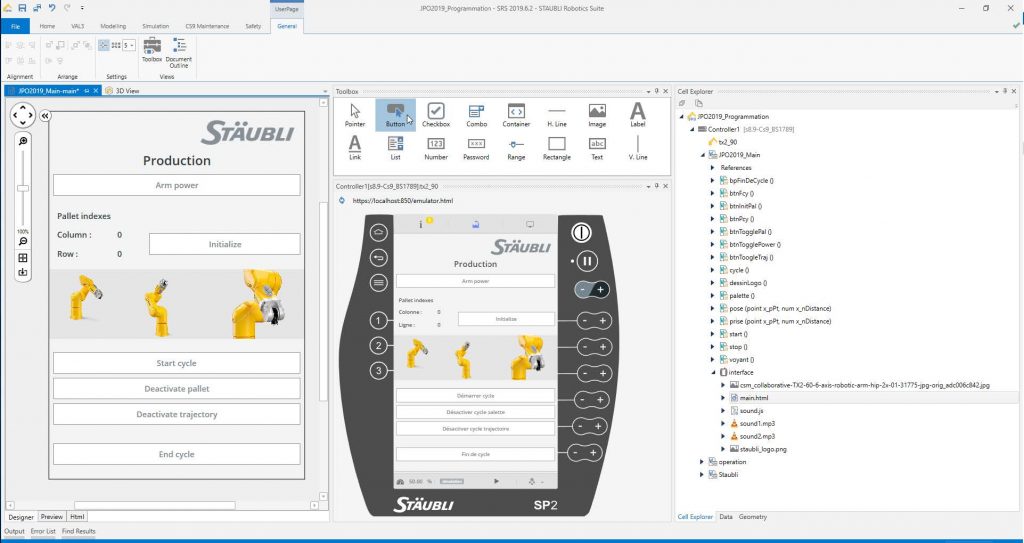Click the emulator pause button
The width and height of the screenshot is (1024, 543).
586,261
